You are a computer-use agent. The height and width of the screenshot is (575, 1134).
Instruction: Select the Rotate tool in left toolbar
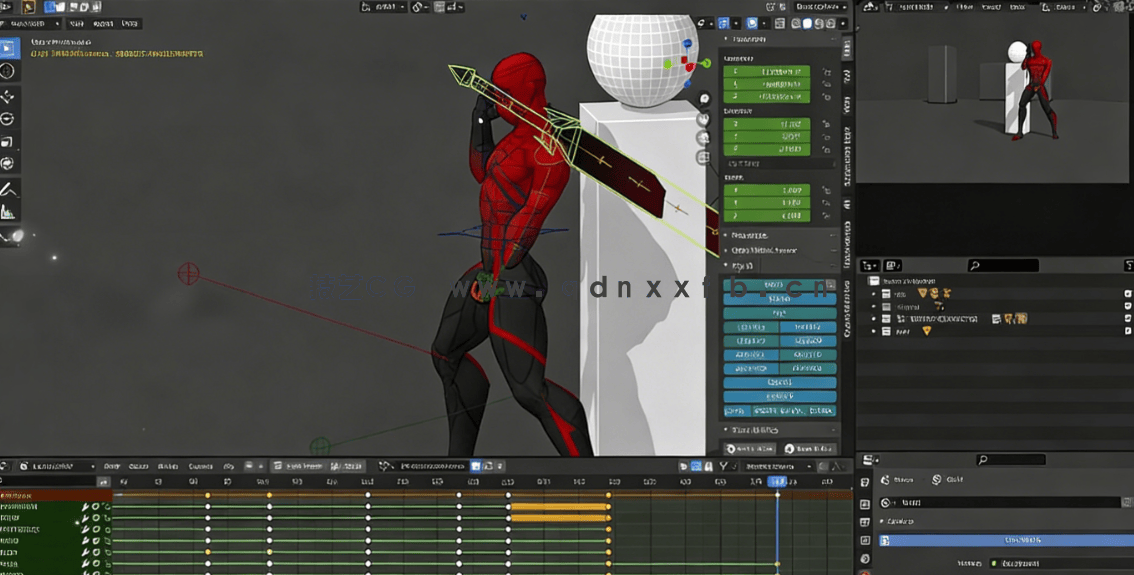point(9,119)
